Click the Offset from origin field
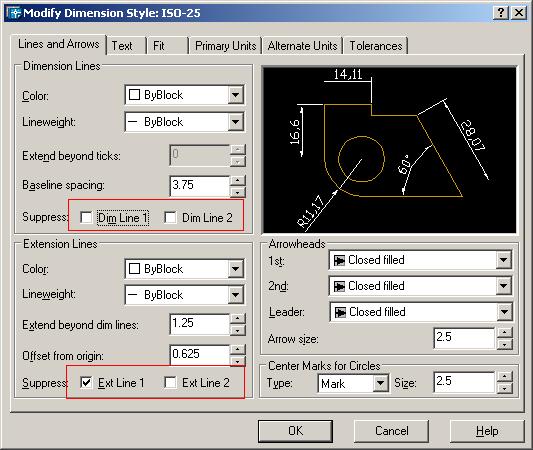The width and height of the screenshot is (533, 450). coord(200,355)
